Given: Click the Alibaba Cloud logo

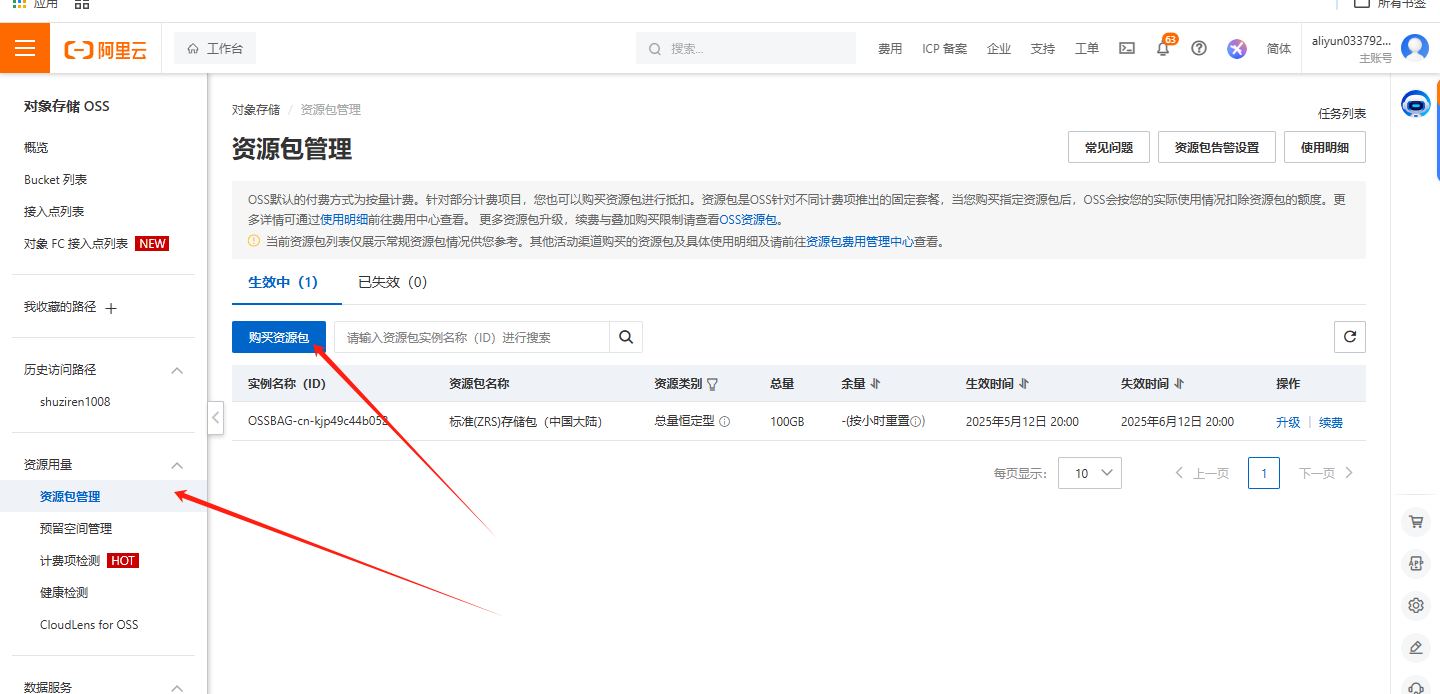Looking at the screenshot, I should click(x=105, y=49).
